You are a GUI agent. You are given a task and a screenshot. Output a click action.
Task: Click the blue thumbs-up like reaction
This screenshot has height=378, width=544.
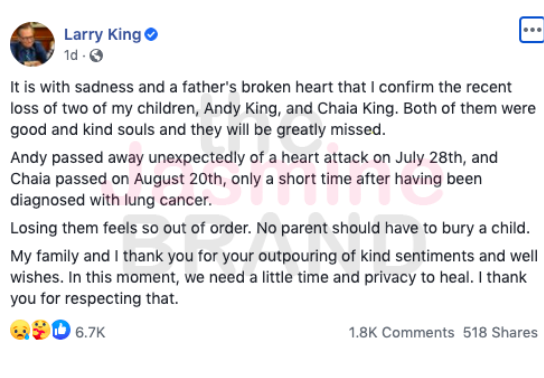pyautogui.click(x=61, y=330)
